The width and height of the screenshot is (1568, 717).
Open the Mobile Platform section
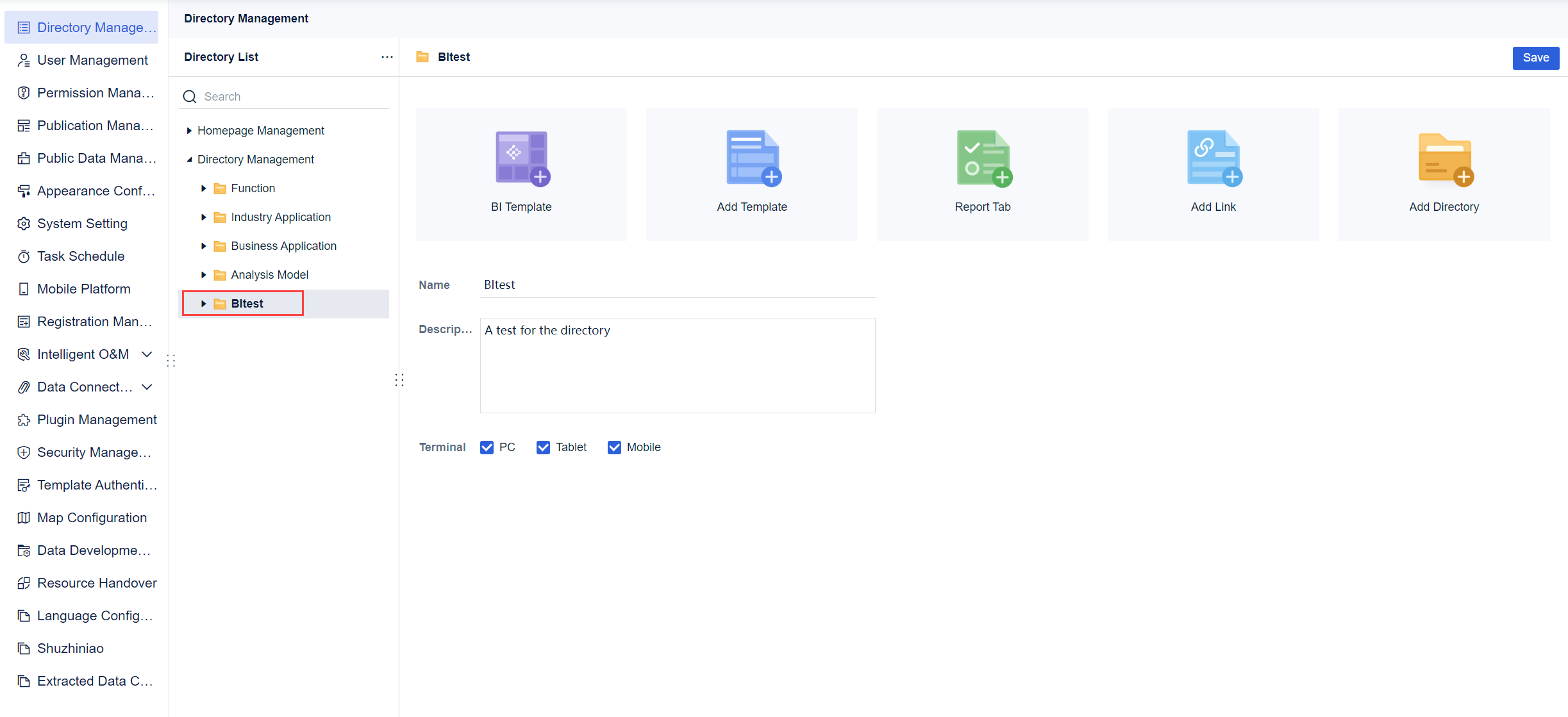(x=83, y=288)
